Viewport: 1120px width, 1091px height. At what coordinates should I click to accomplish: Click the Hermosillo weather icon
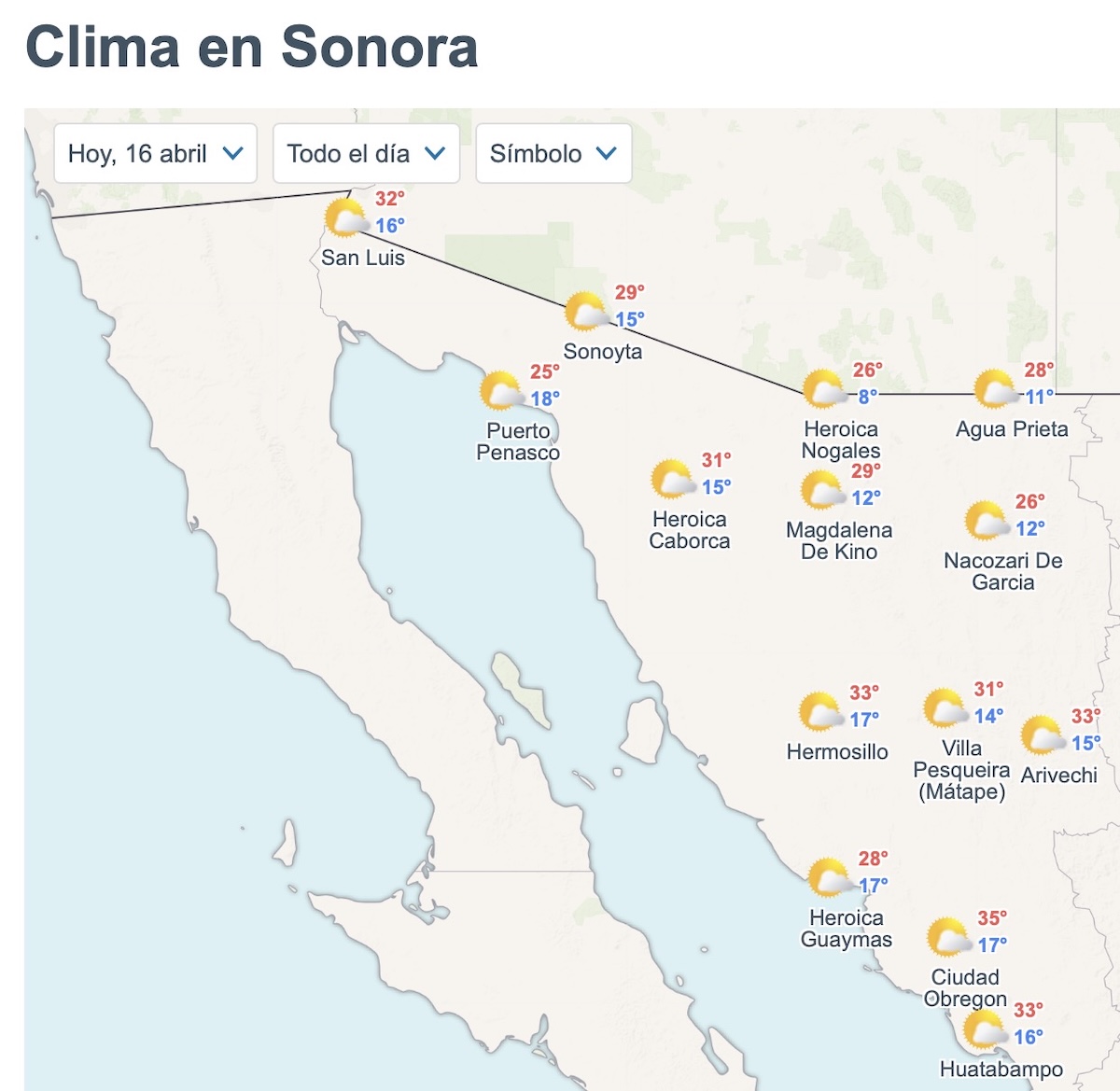pyautogui.click(x=819, y=711)
